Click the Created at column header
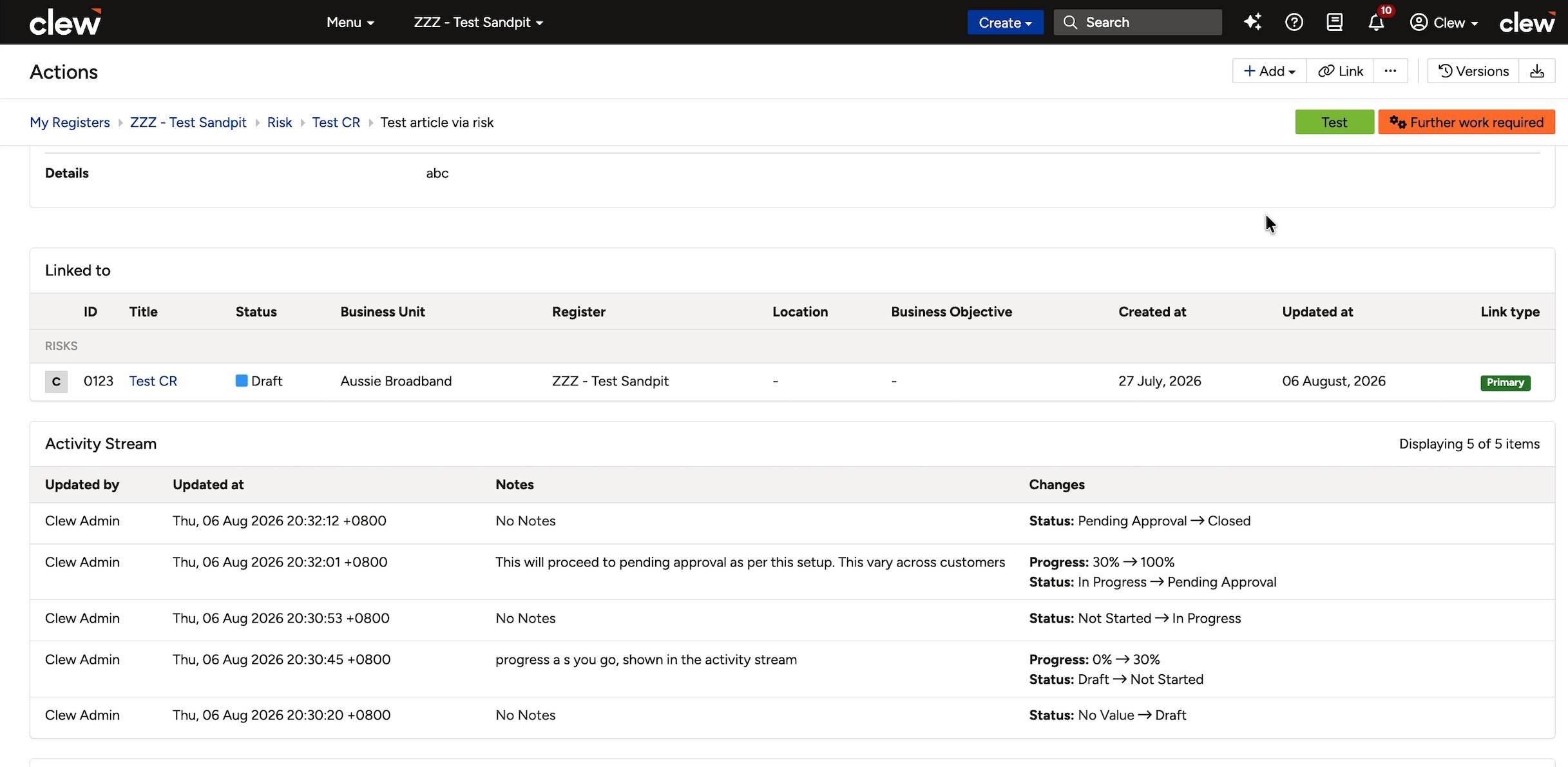 1152,312
